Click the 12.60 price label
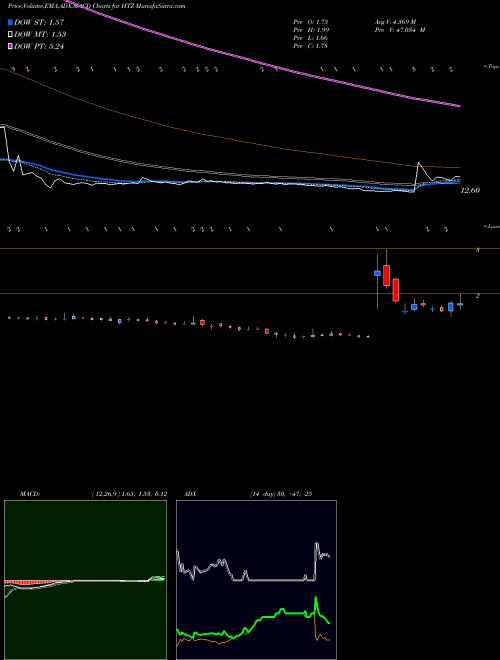This screenshot has height=660, width=500. point(470,190)
